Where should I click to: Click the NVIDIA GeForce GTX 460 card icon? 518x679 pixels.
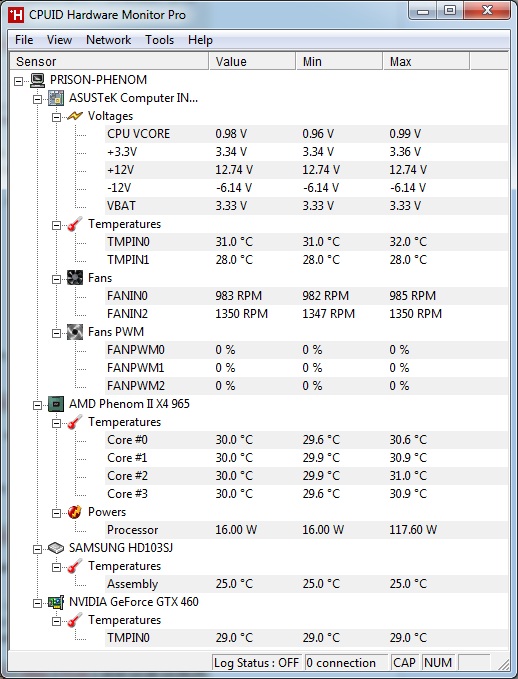(x=56, y=602)
